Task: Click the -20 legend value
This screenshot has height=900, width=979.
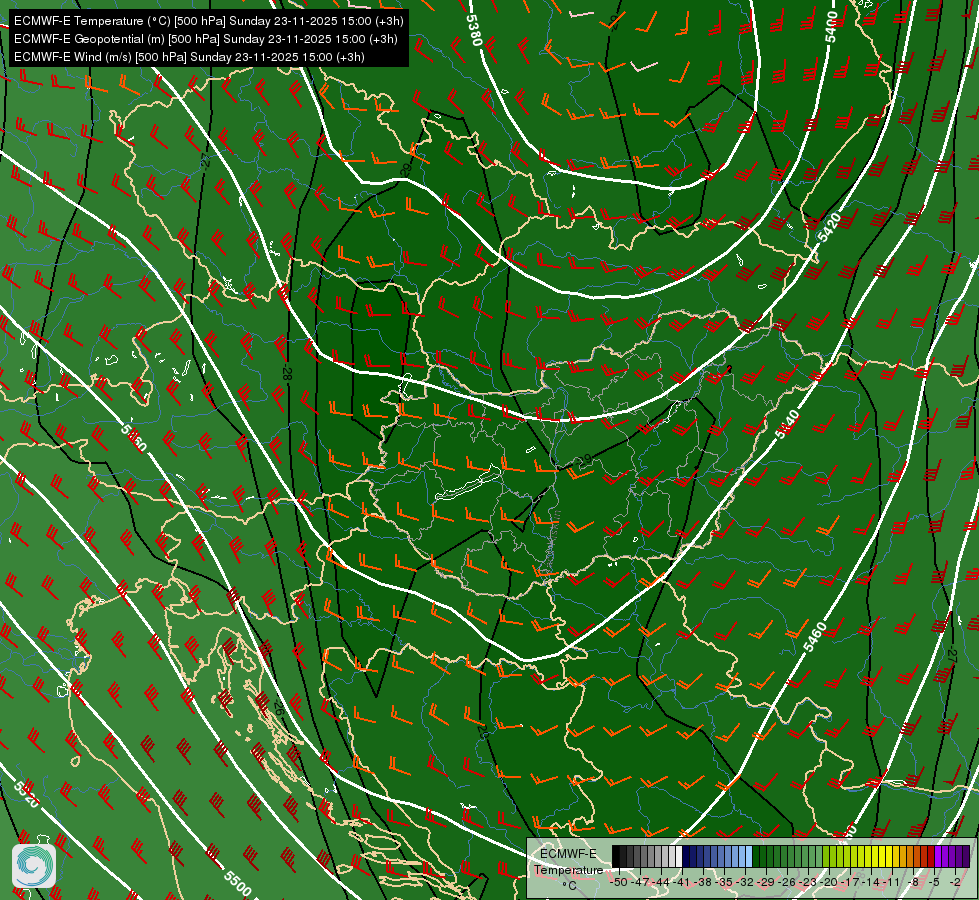Action: (x=829, y=882)
